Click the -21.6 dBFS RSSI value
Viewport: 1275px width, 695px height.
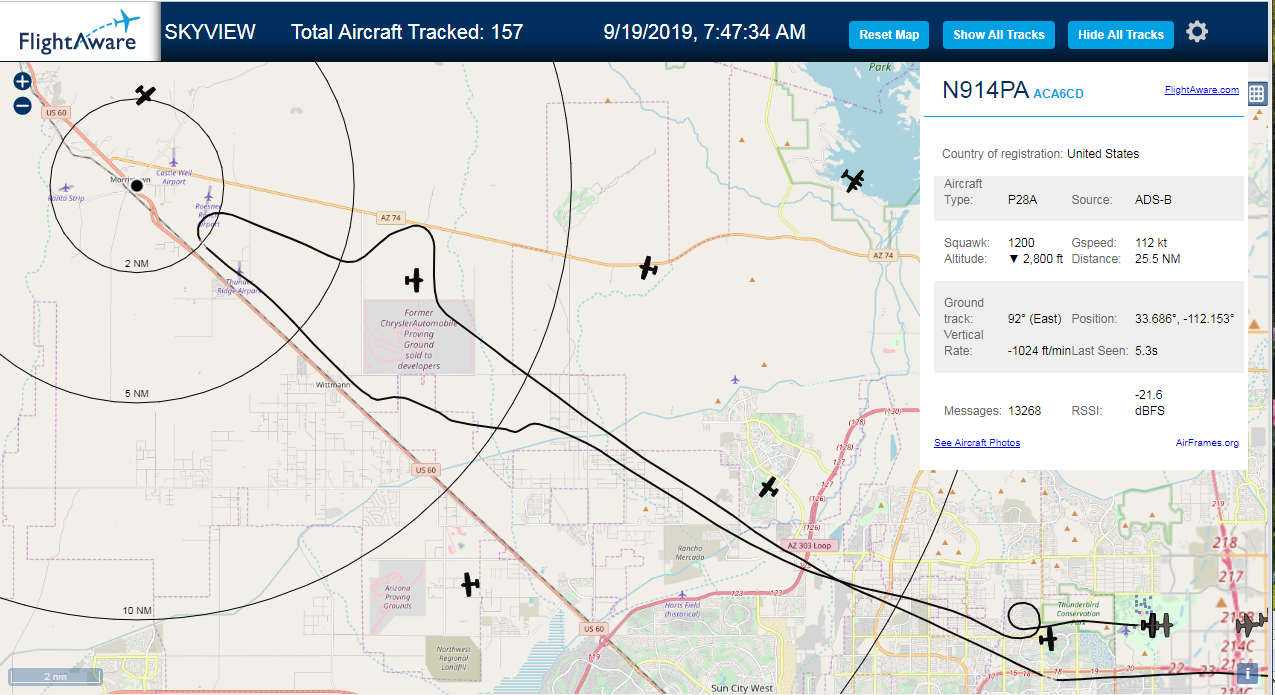(x=1149, y=403)
